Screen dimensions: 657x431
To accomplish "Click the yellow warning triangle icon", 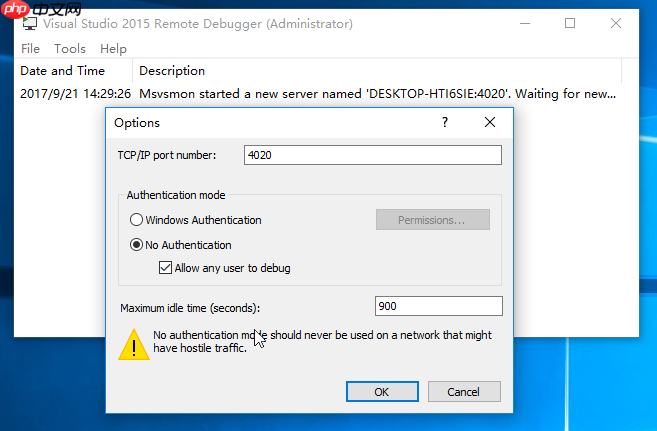I will (134, 345).
